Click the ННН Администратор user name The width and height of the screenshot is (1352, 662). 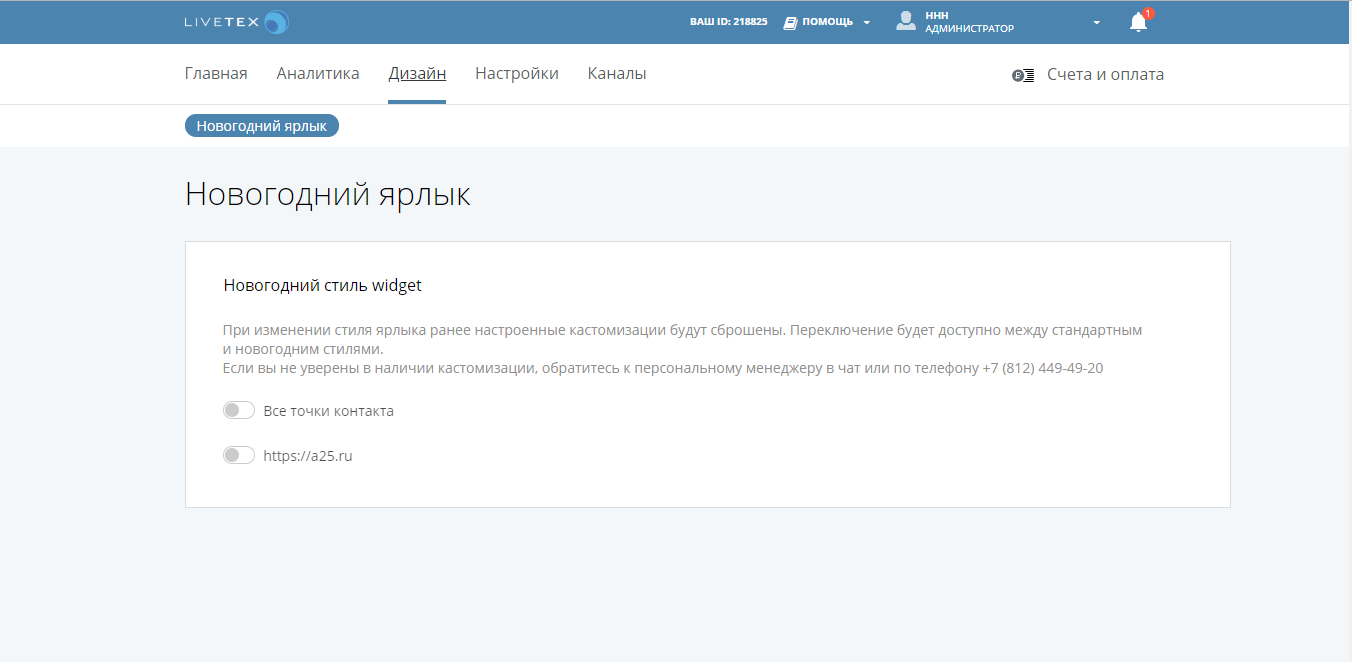[969, 22]
